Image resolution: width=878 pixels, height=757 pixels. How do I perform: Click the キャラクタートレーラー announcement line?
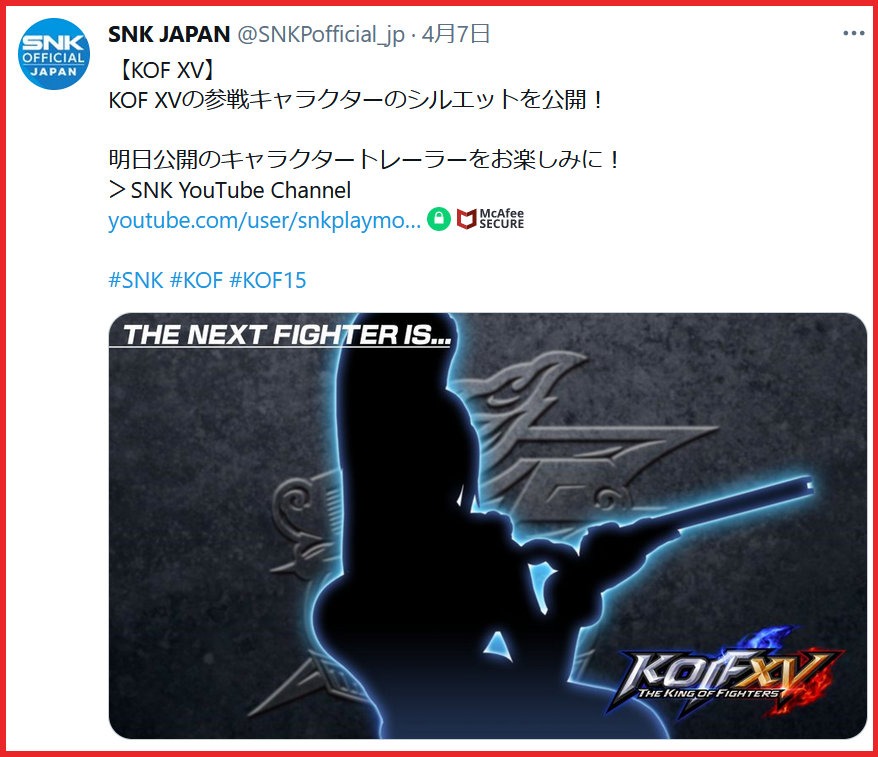coord(365,160)
